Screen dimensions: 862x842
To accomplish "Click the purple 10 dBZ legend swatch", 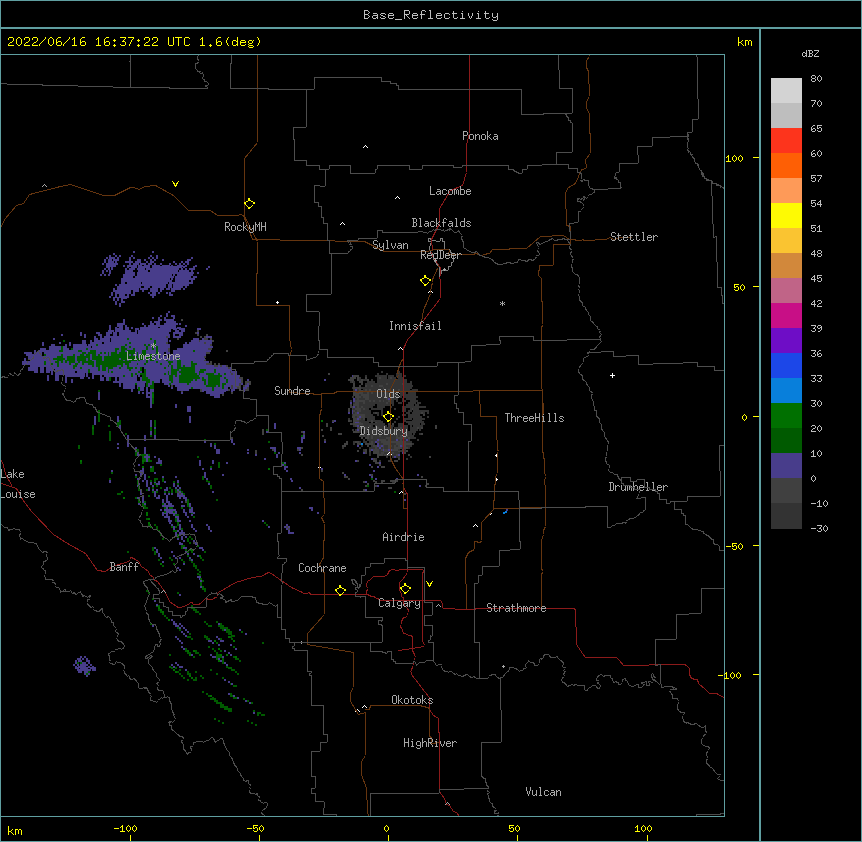I will (786, 466).
